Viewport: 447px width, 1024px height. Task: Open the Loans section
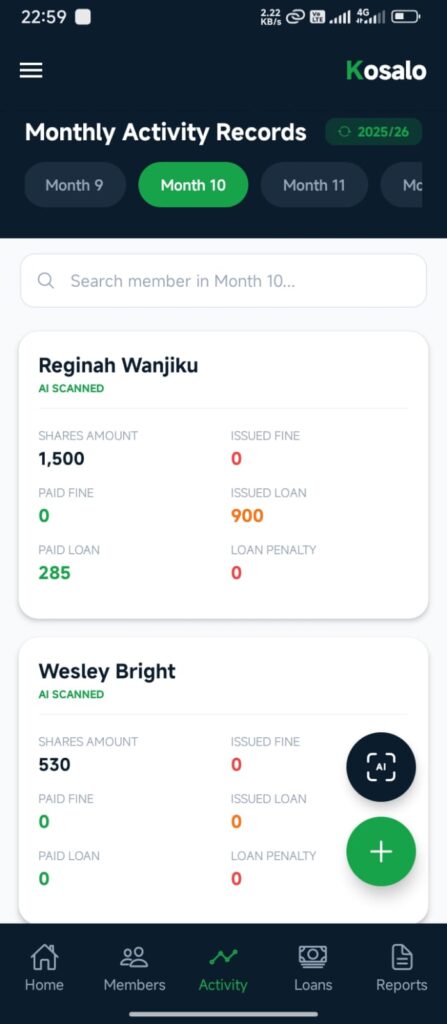tap(312, 968)
